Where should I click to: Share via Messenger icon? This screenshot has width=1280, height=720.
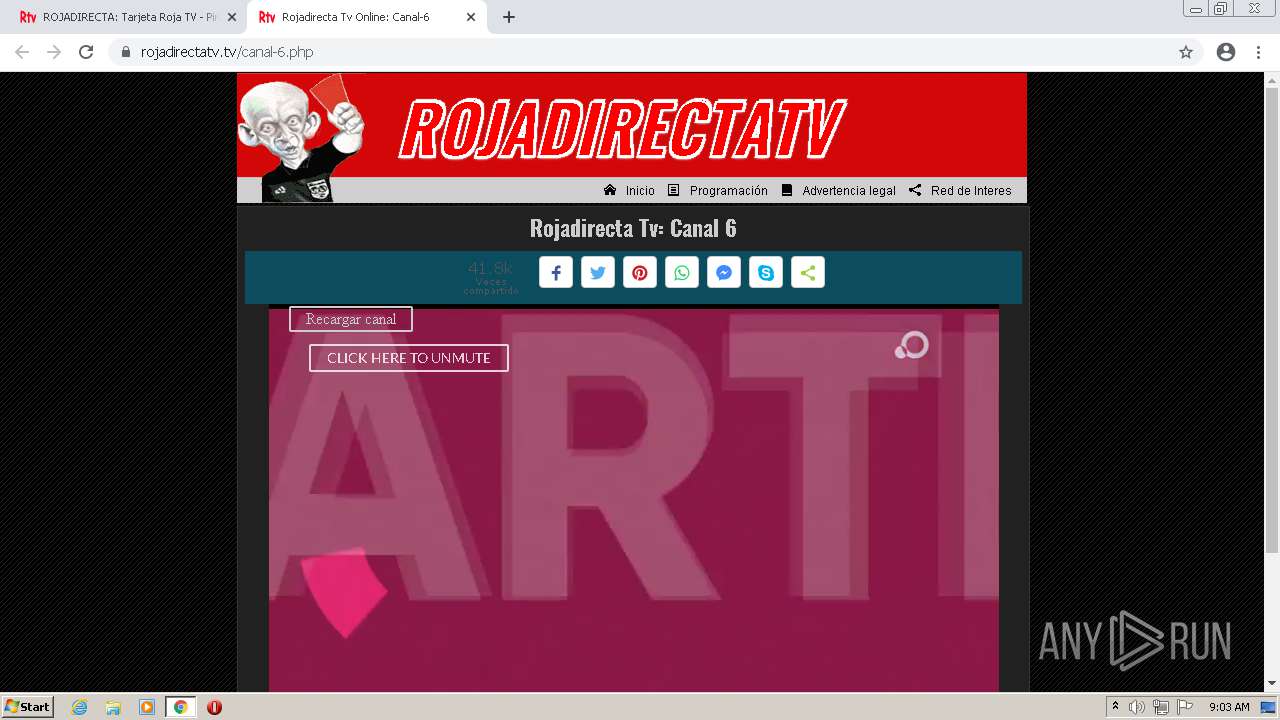724,273
